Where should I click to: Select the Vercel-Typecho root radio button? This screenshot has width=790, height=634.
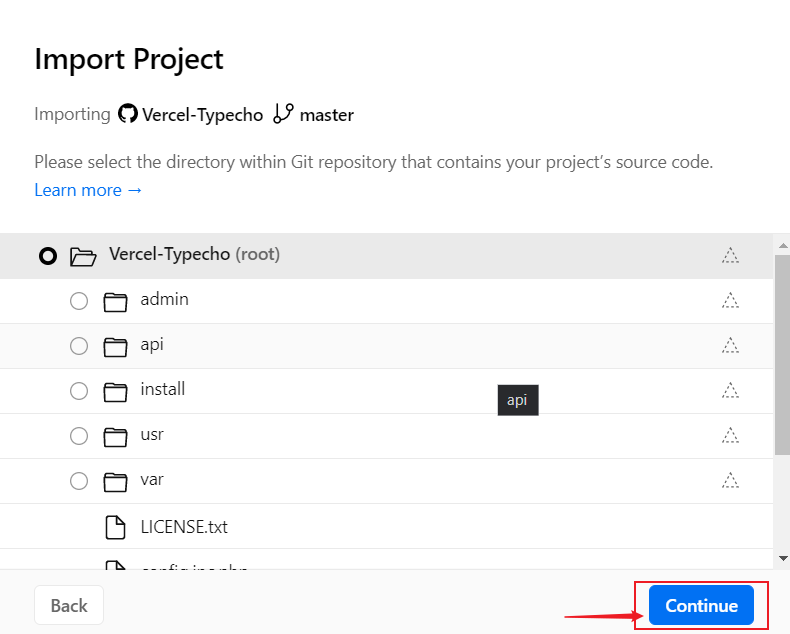(x=47, y=256)
